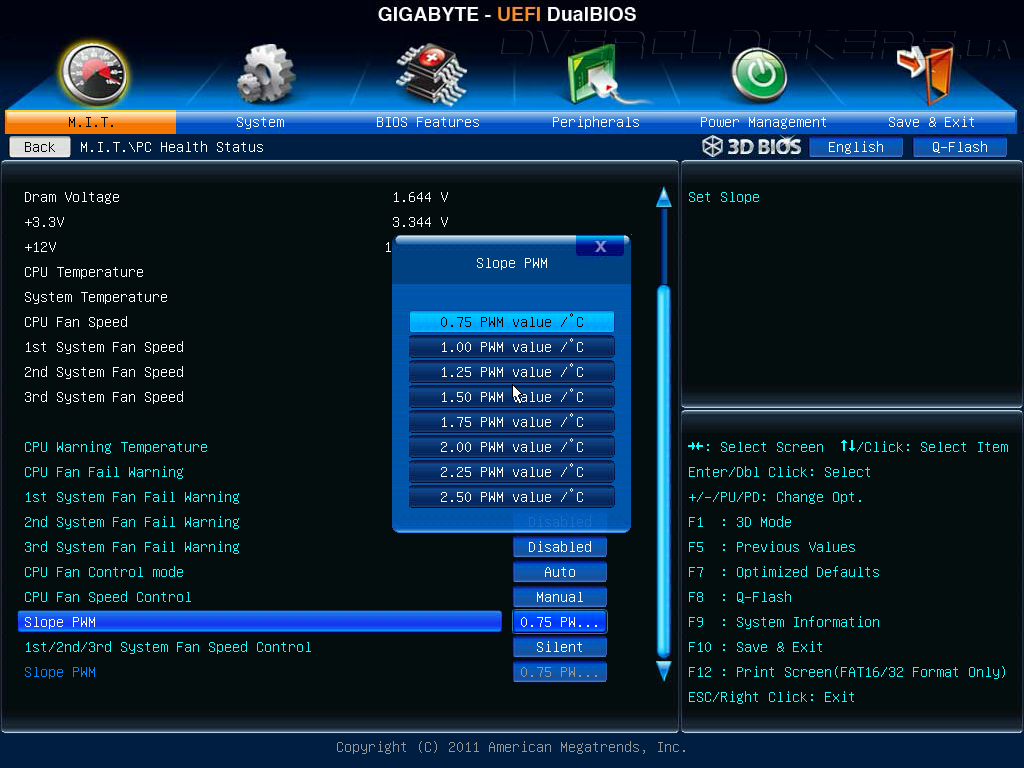Click the F1 3D Mode hint
Screen dimensions: 1024x768
coord(740,522)
